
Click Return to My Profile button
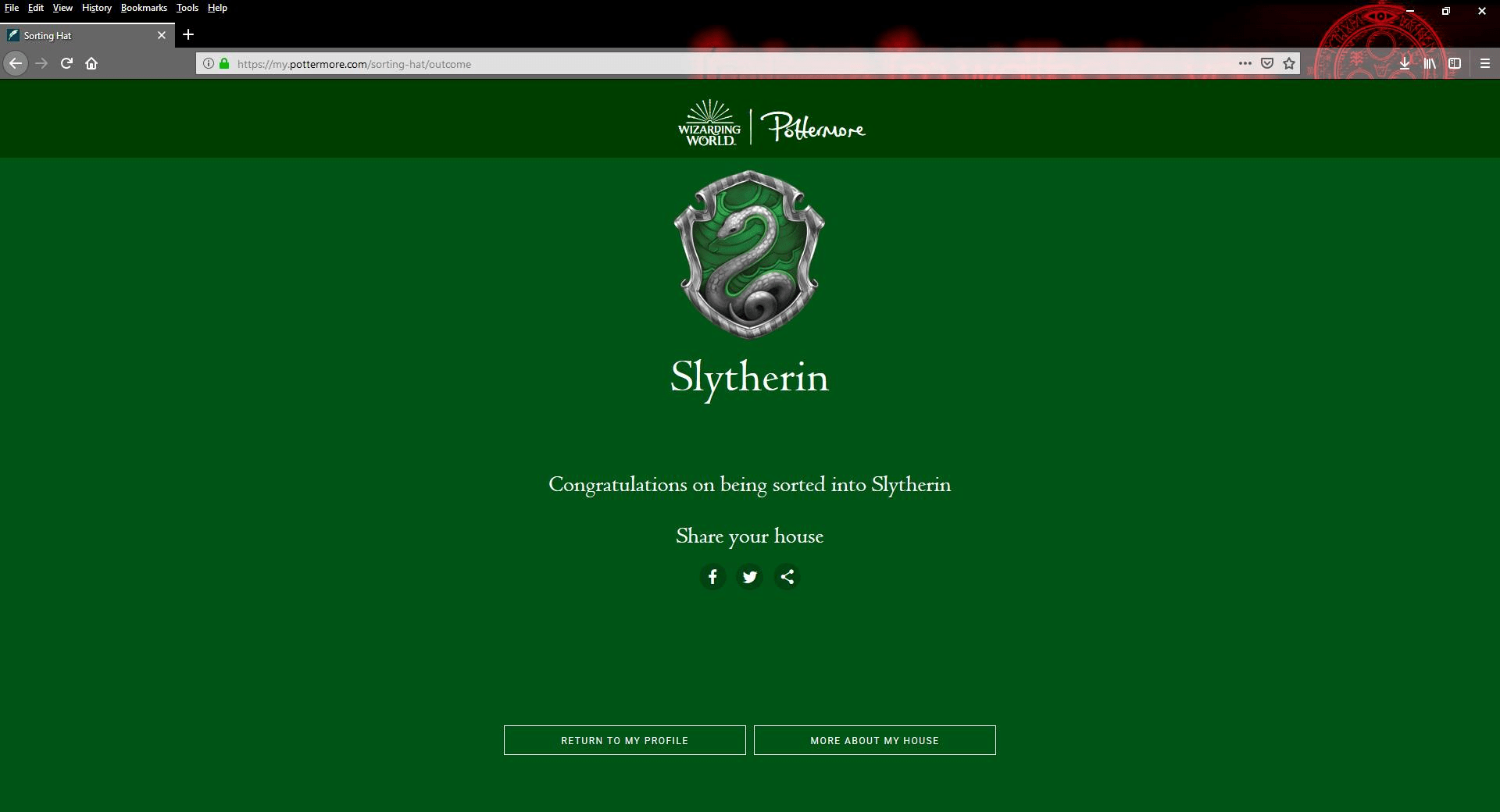[x=625, y=740]
